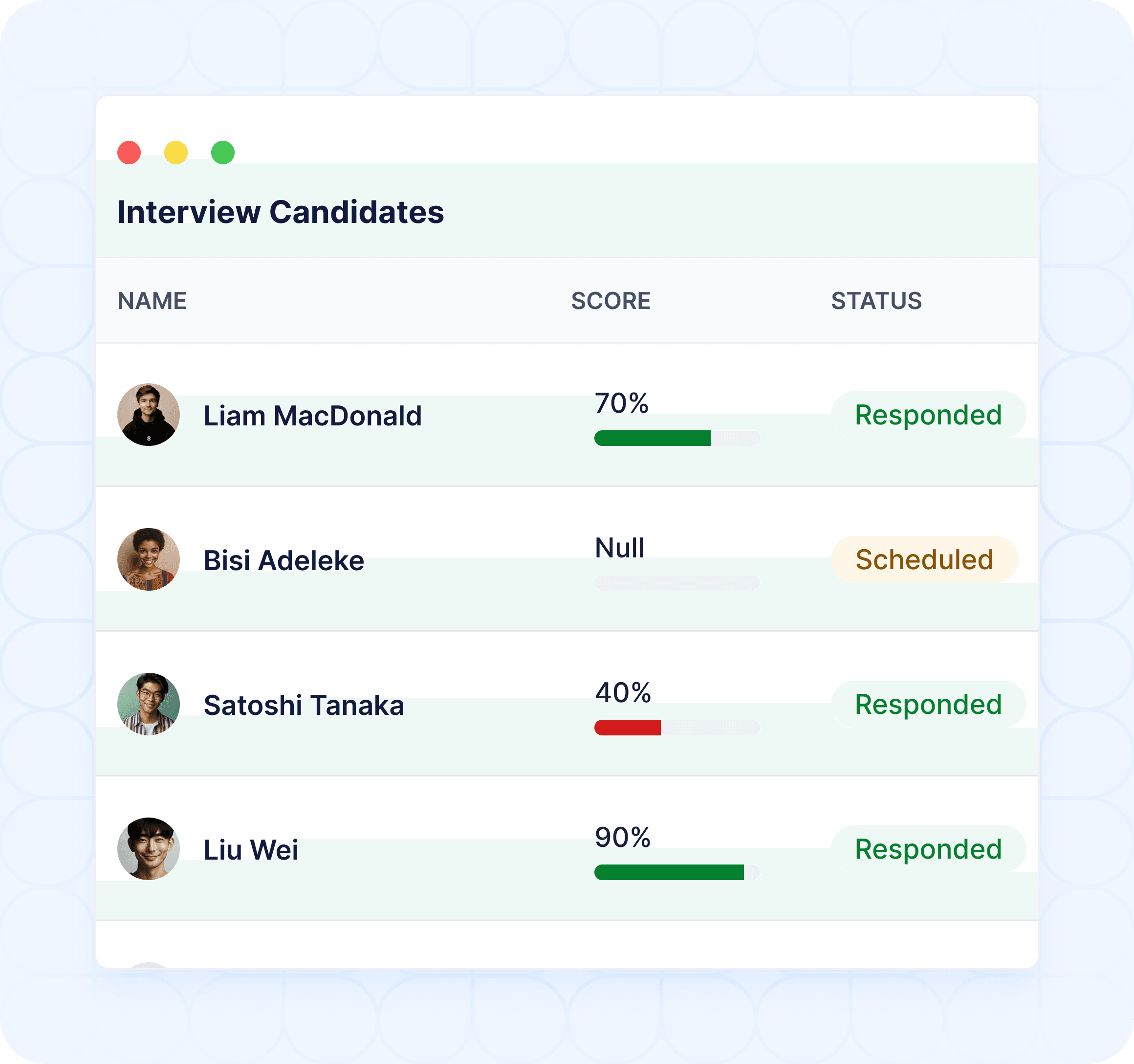Open Liu Wei's avatar photo
The width and height of the screenshot is (1134, 1064).
[x=148, y=849]
